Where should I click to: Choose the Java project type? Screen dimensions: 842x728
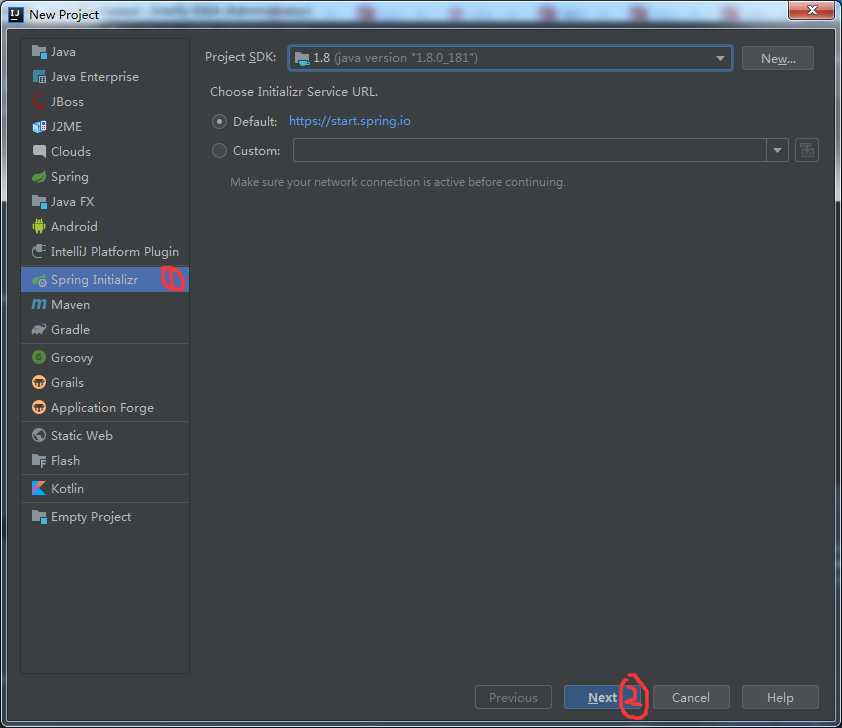(105, 52)
